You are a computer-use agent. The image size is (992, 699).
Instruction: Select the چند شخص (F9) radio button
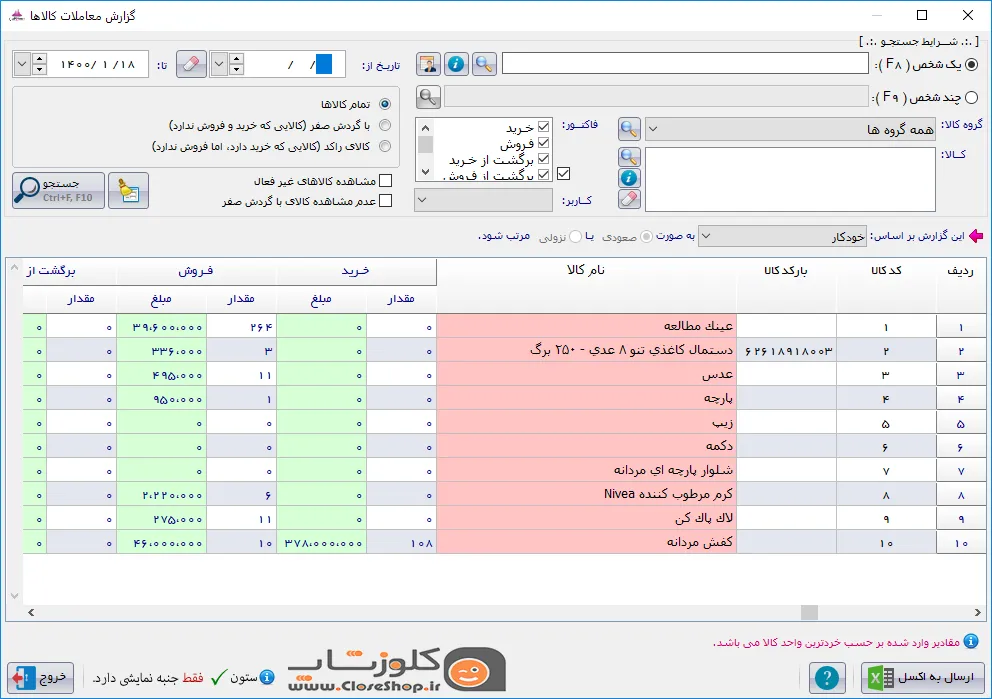click(972, 97)
